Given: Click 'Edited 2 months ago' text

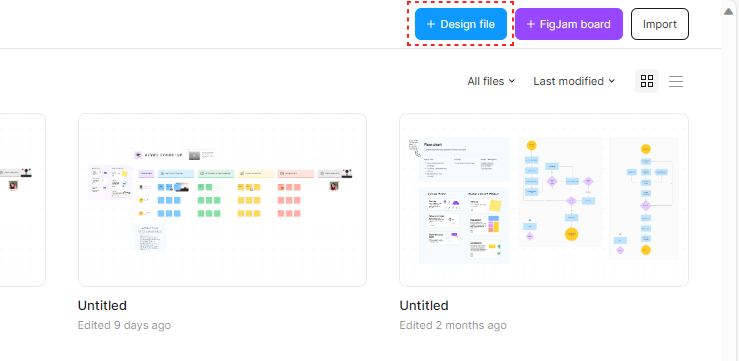Looking at the screenshot, I should click(453, 325).
